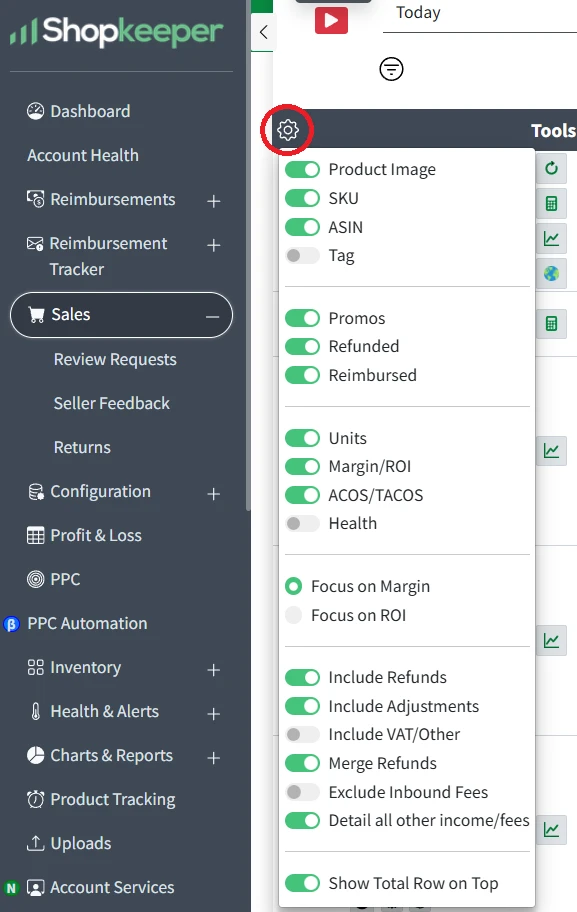Enable Exclude Inbound Fees switch

click(x=302, y=792)
